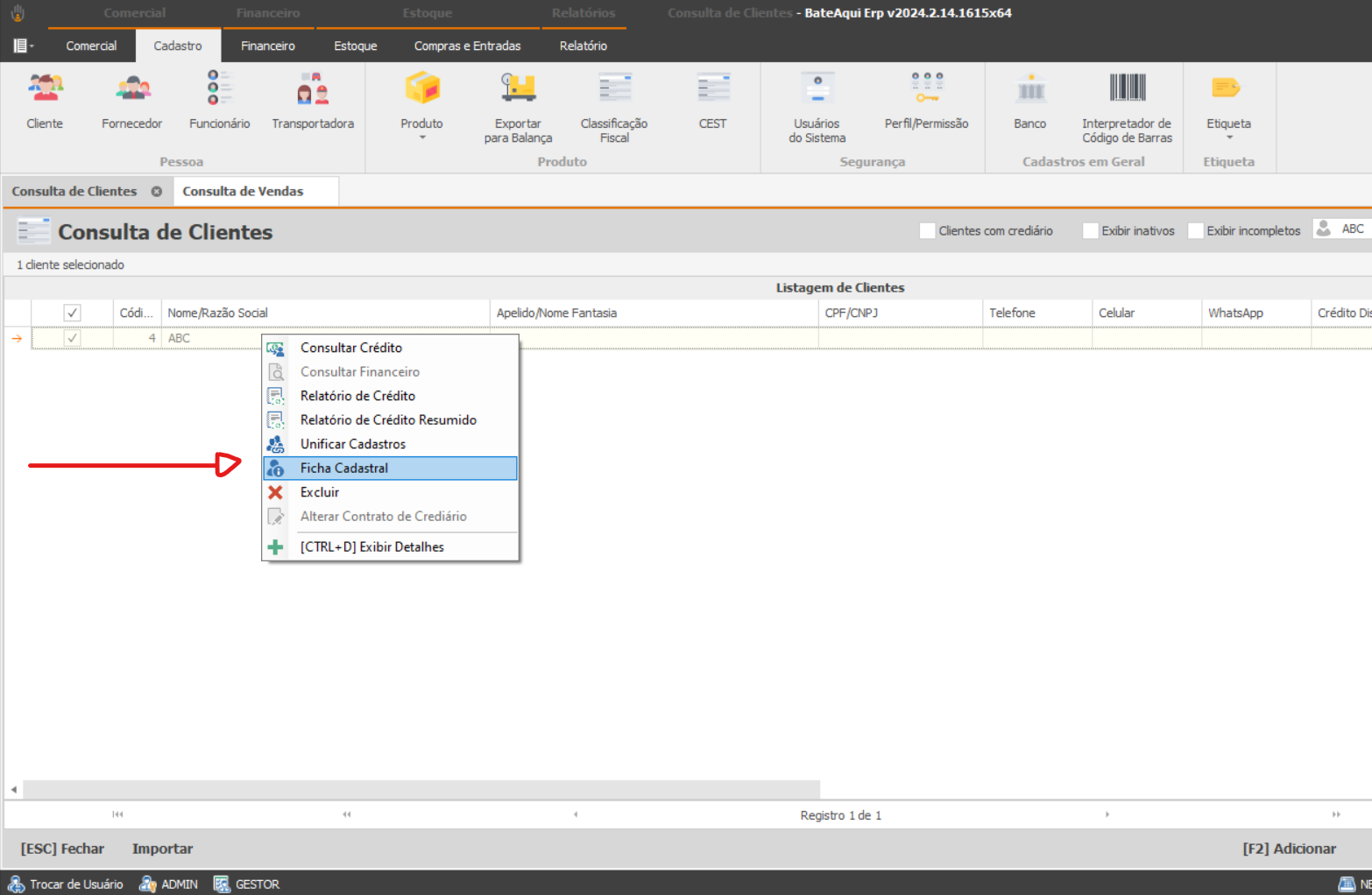Choose Excluir from context menu
The width and height of the screenshot is (1372, 895).
[x=391, y=492]
